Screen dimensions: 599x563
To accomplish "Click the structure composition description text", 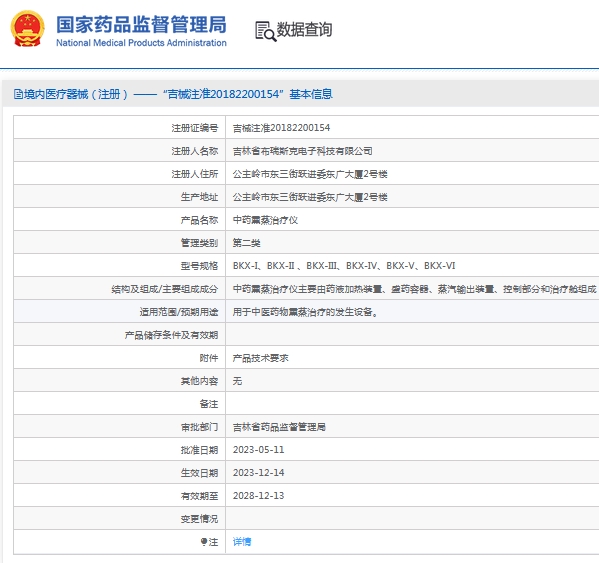I will pyautogui.click(x=414, y=289).
